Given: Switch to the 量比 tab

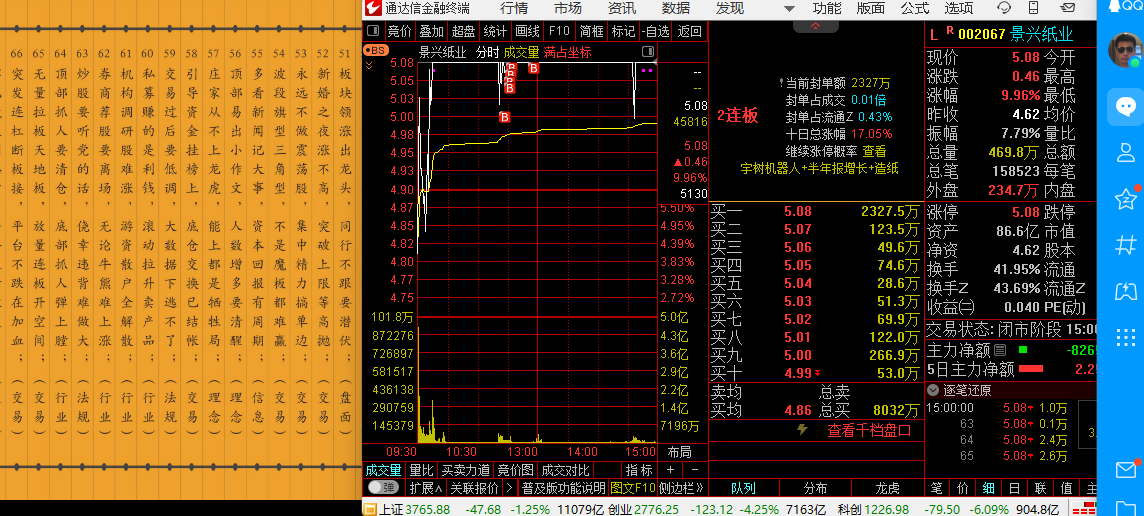Looking at the screenshot, I should coord(421,470).
